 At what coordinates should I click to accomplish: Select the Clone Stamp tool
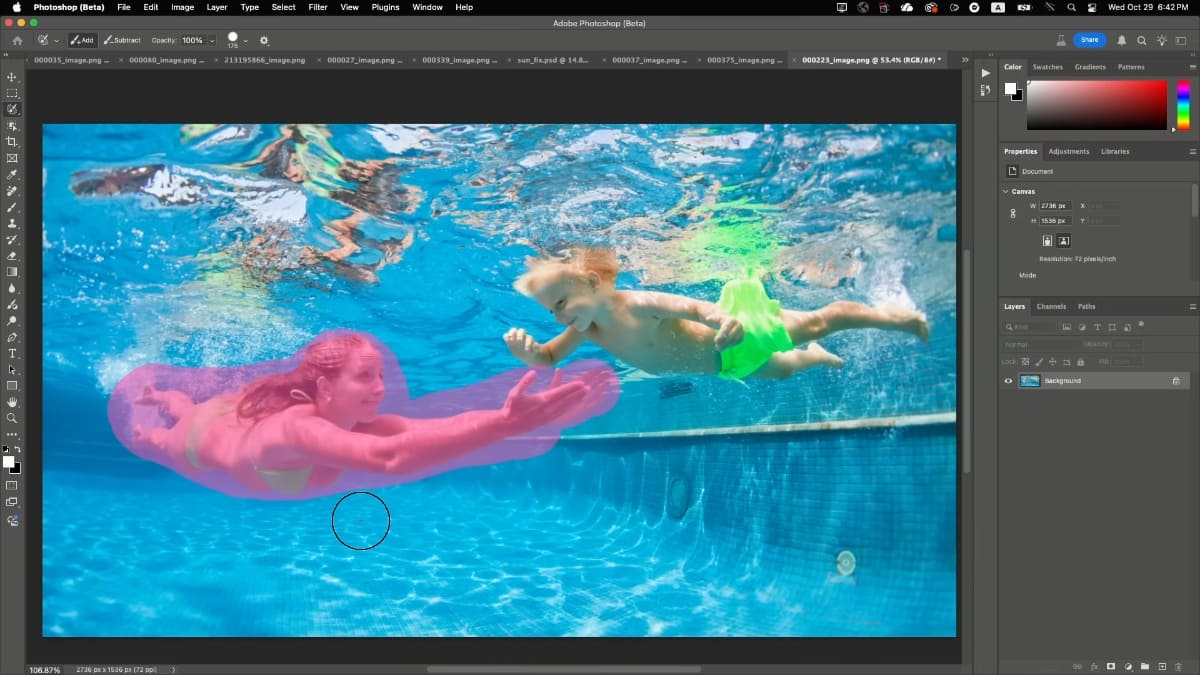(x=12, y=223)
